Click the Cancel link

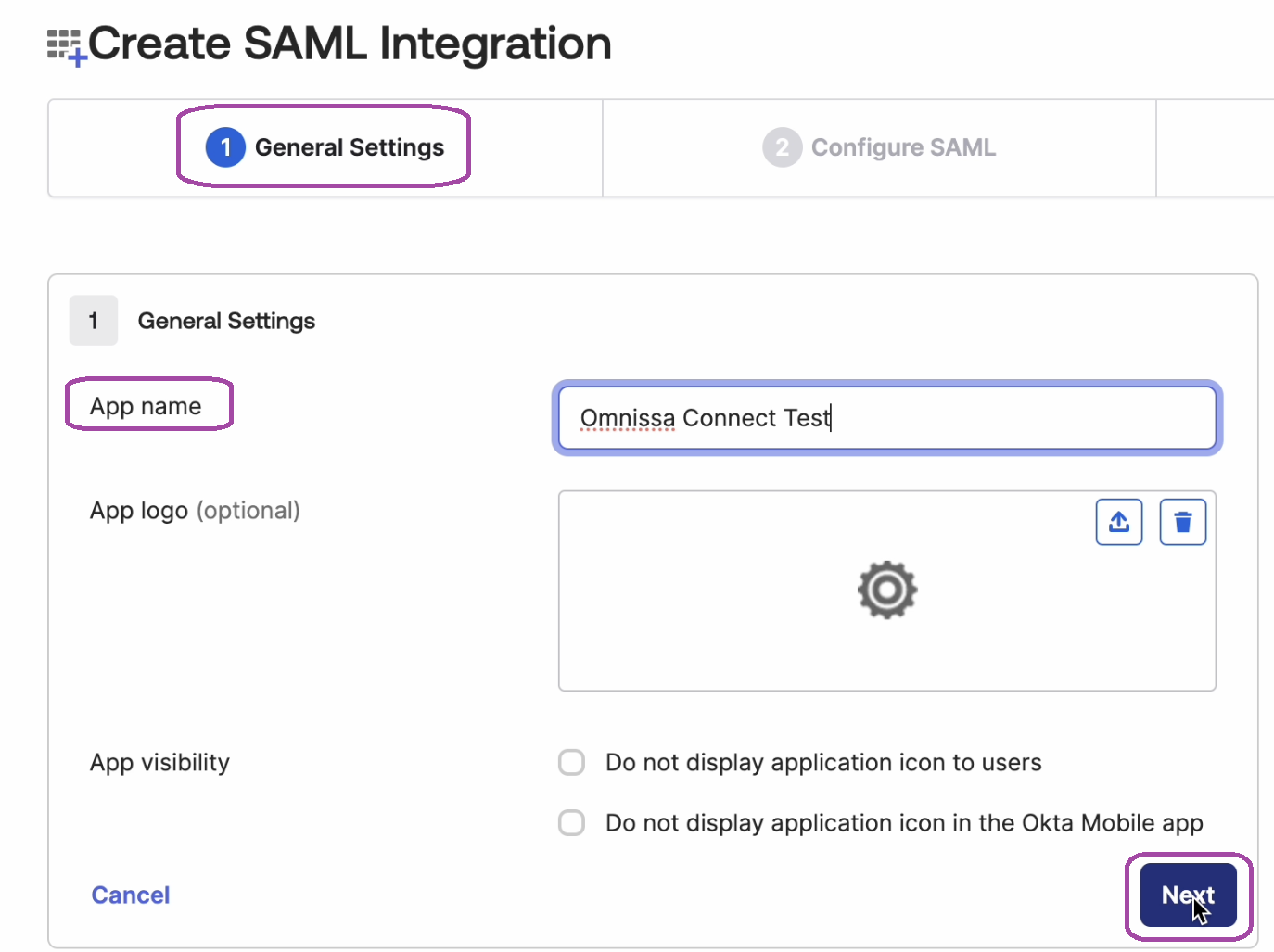click(131, 895)
